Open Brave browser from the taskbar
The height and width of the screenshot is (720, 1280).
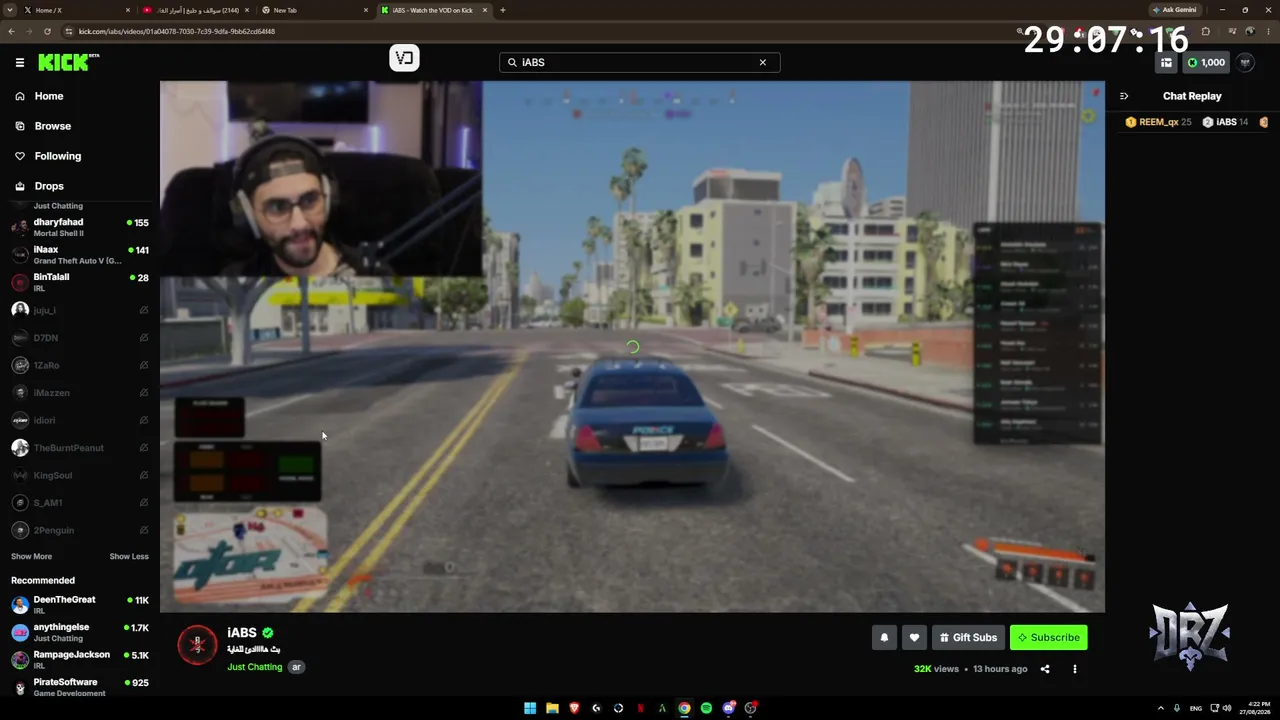click(574, 708)
